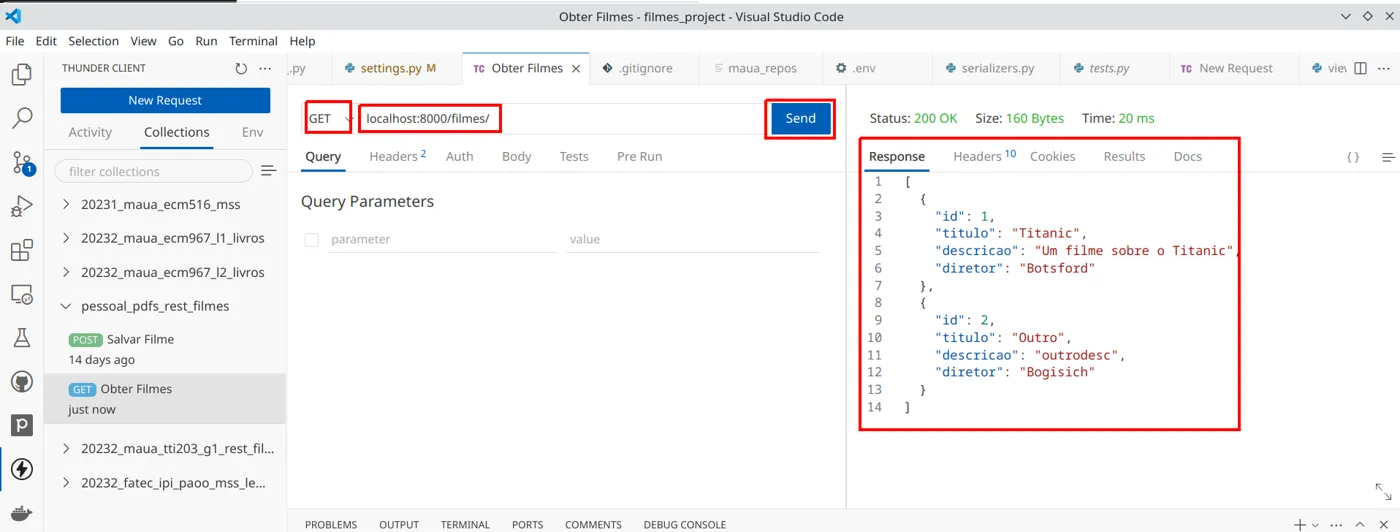Switch to the response Headers tab

pos(984,156)
